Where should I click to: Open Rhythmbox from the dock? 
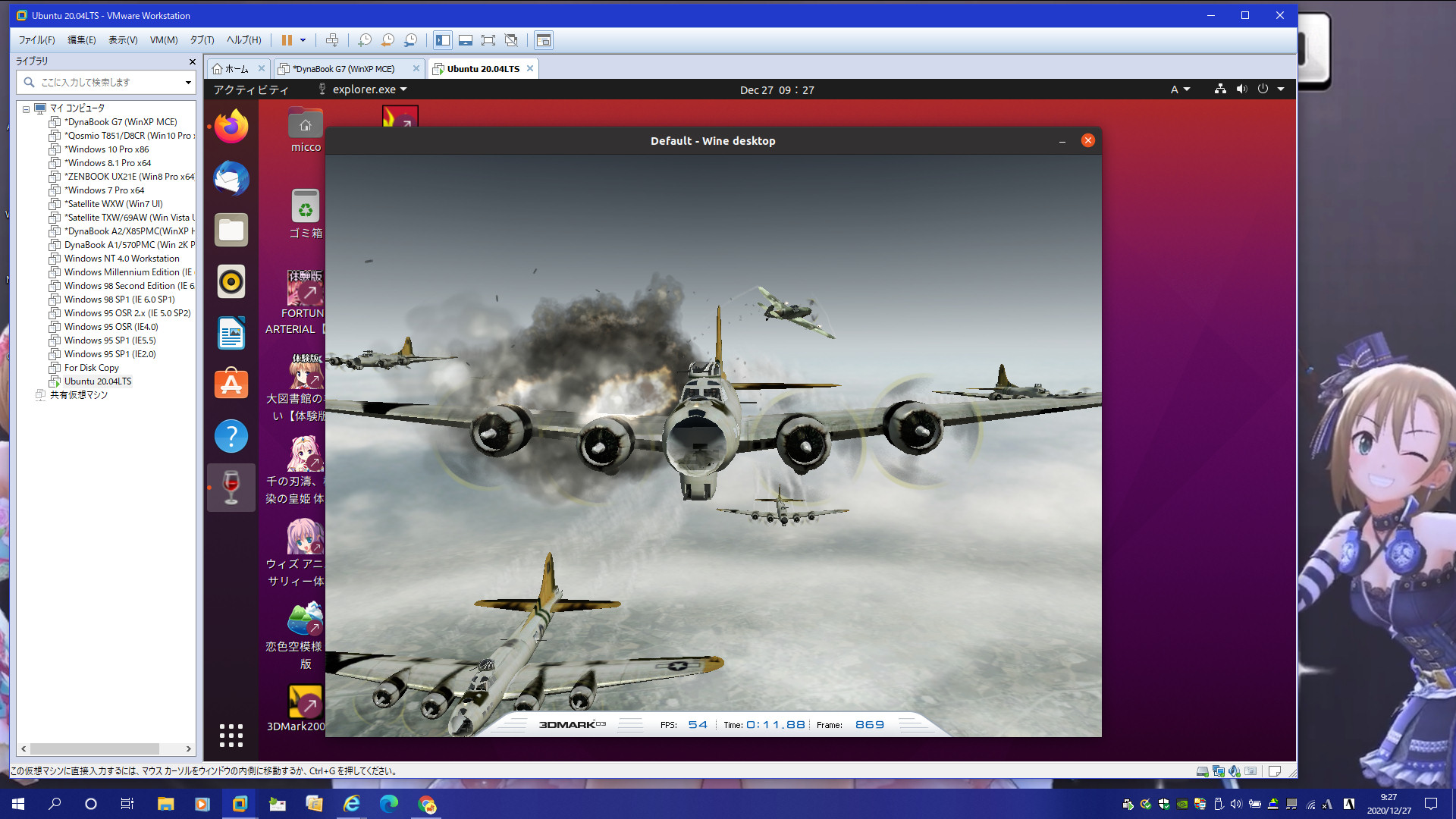231,281
